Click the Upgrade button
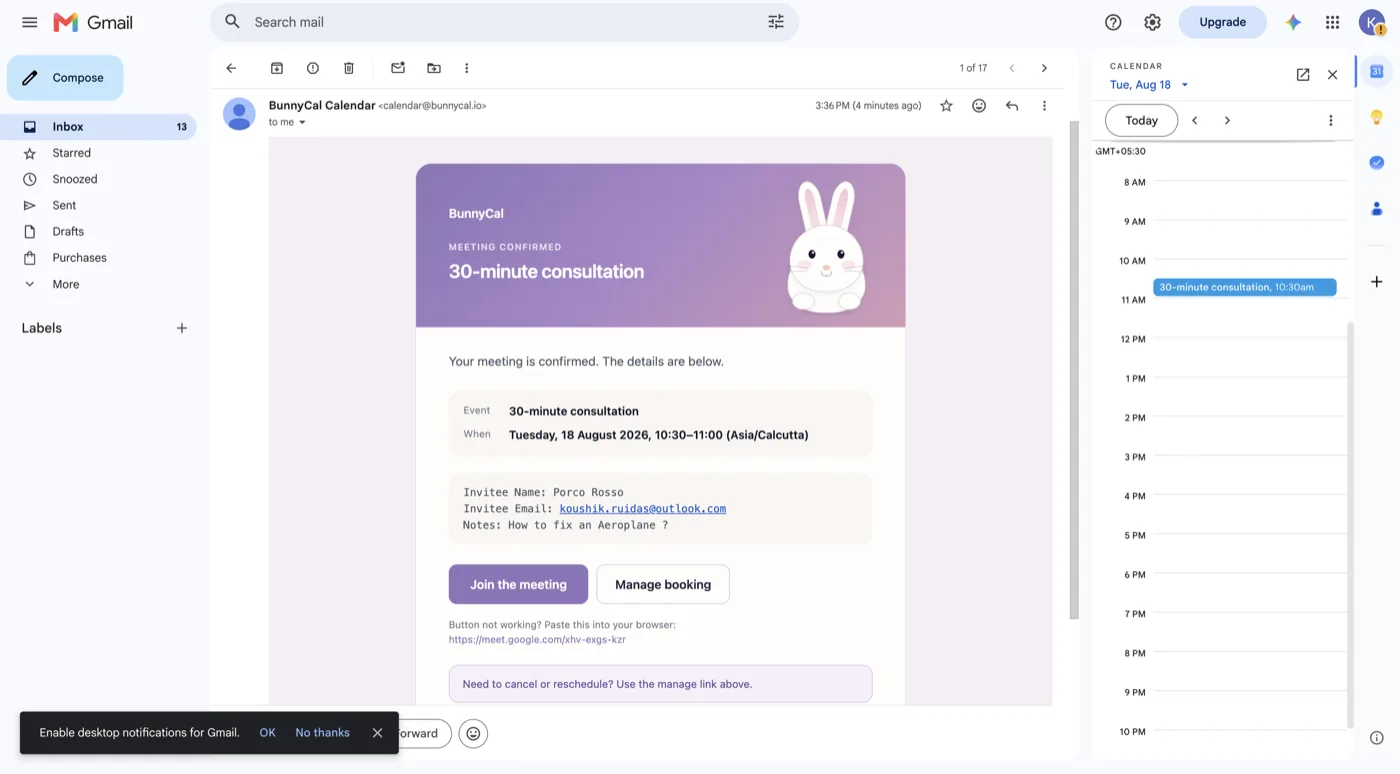The width and height of the screenshot is (1400, 774). point(1222,22)
